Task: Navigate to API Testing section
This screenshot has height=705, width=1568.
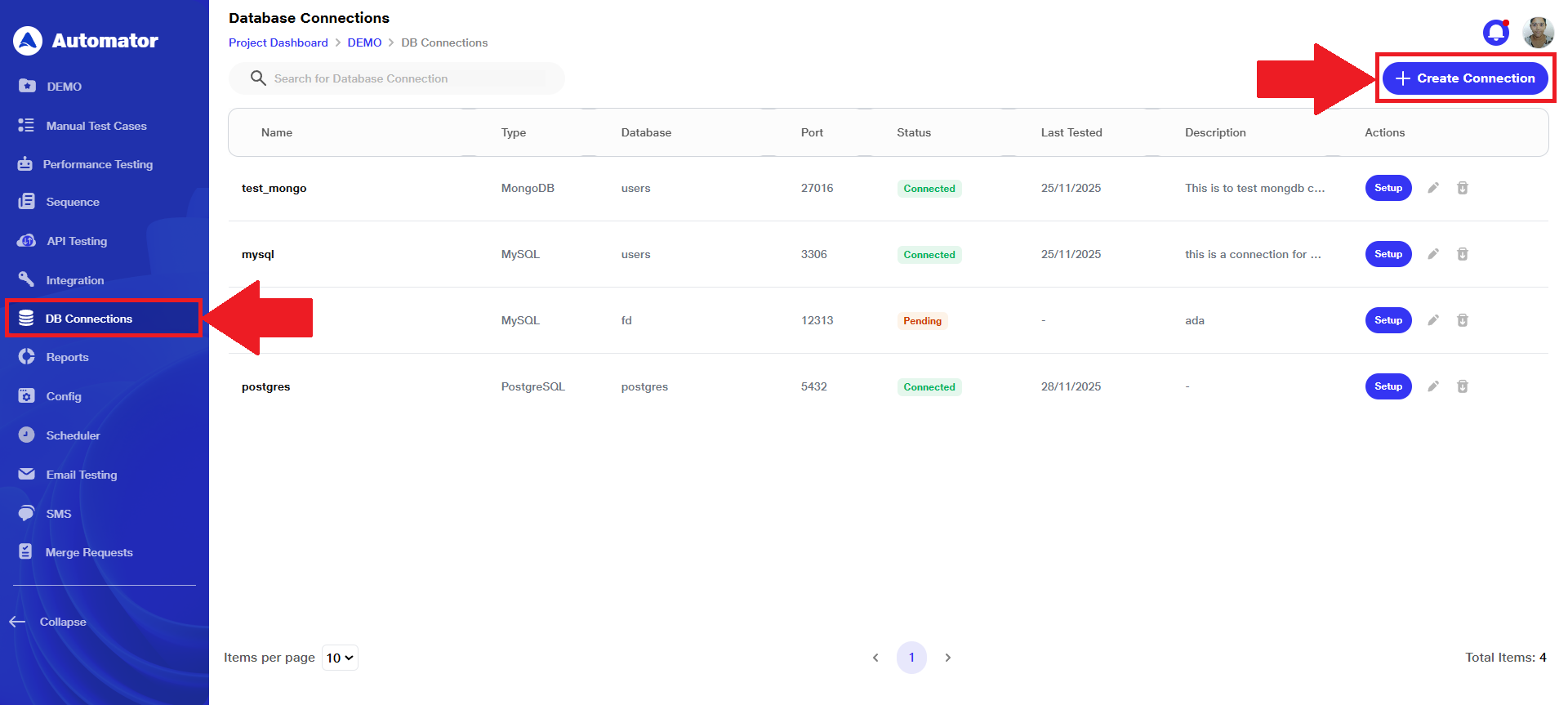Action: click(x=76, y=241)
